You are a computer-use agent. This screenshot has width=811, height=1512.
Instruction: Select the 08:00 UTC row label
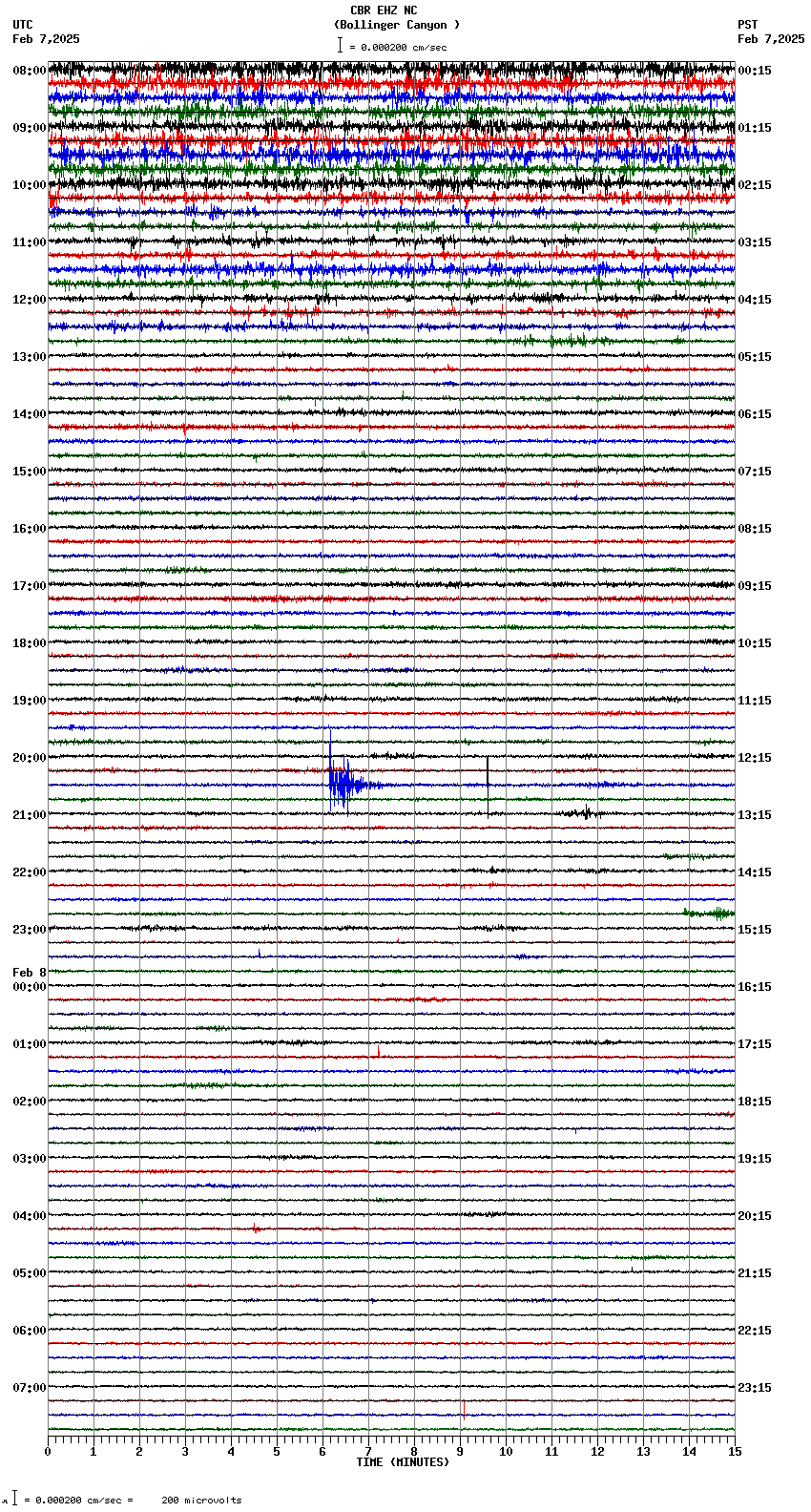[29, 71]
